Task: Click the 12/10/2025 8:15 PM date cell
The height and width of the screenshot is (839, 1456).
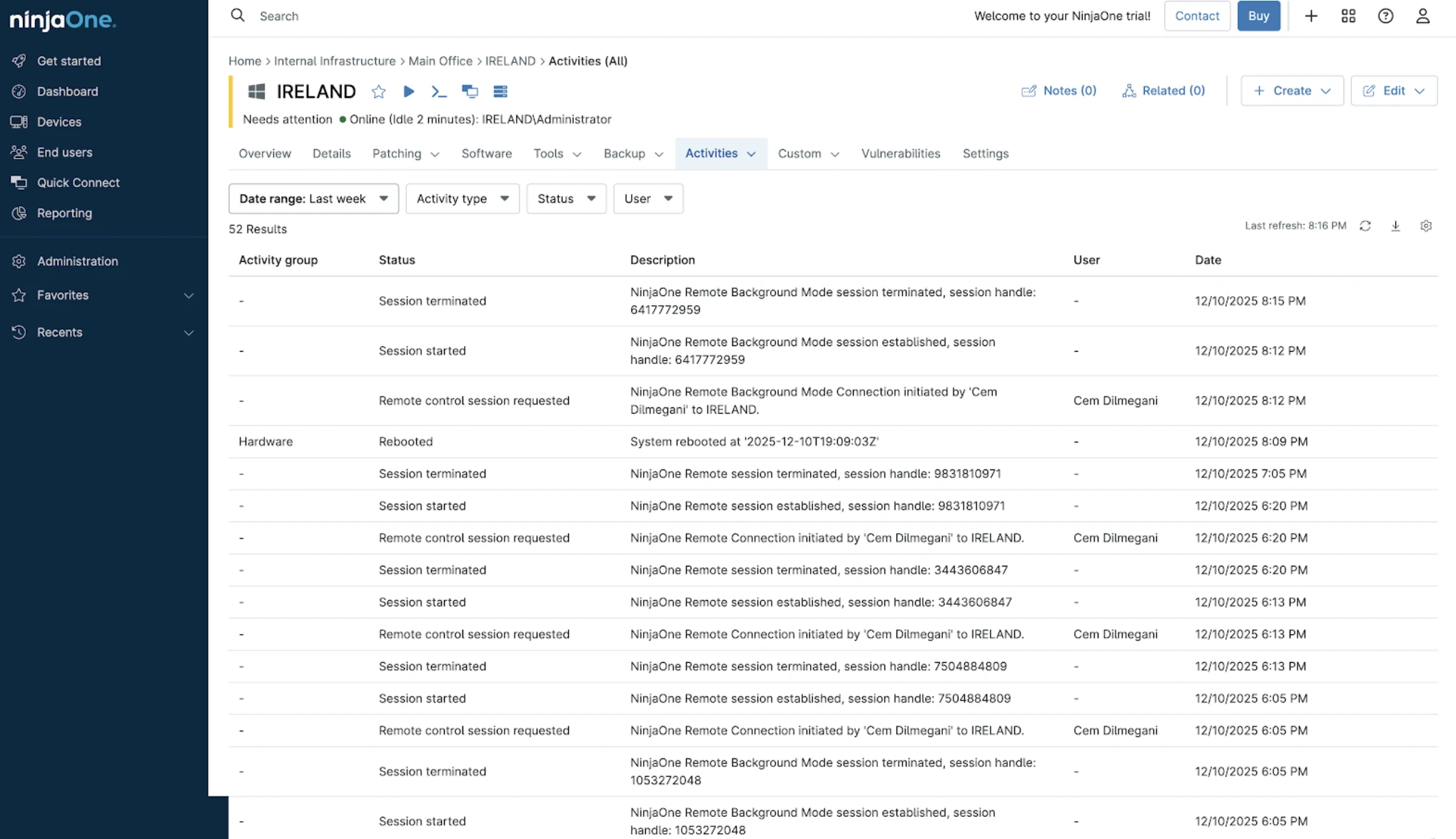Action: click(x=1250, y=301)
